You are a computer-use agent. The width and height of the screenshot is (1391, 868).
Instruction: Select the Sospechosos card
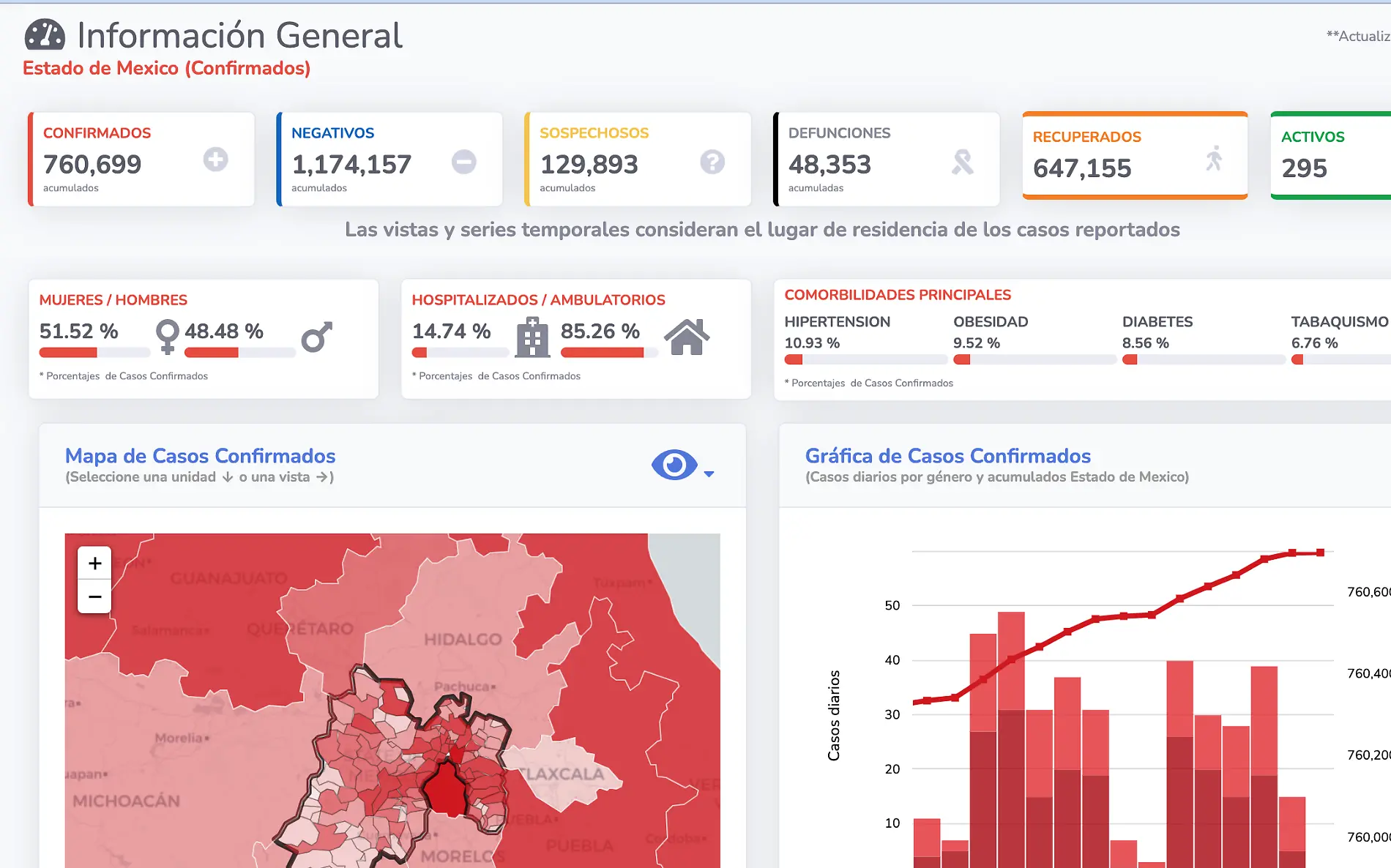638,159
